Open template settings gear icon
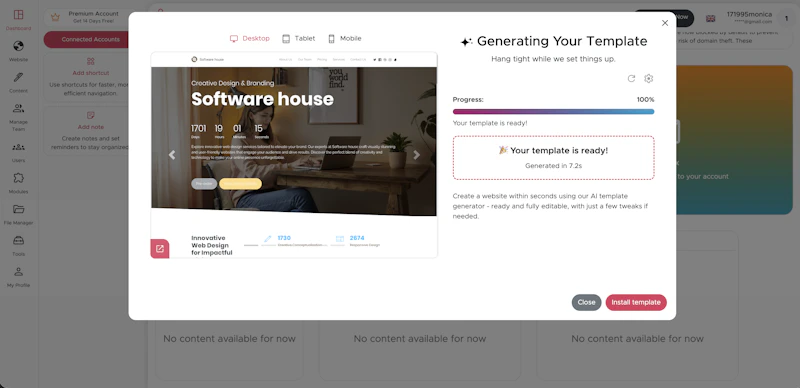This screenshot has height=388, width=800. (x=648, y=79)
